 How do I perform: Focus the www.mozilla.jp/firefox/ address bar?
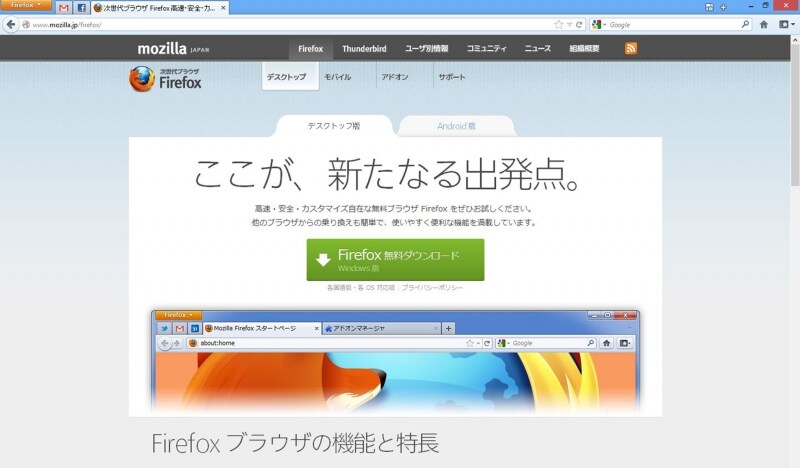tap(291, 24)
